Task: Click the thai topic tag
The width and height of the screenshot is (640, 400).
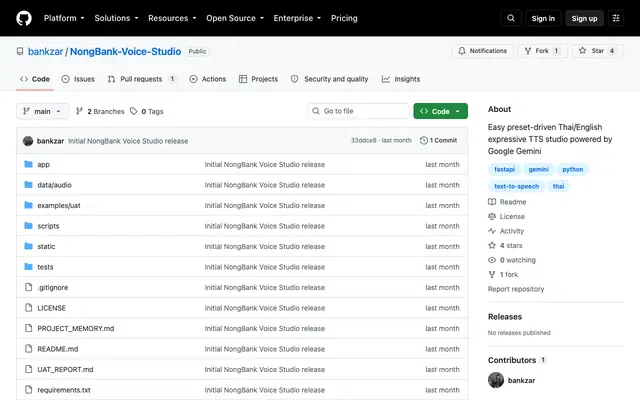Action: tap(558, 186)
